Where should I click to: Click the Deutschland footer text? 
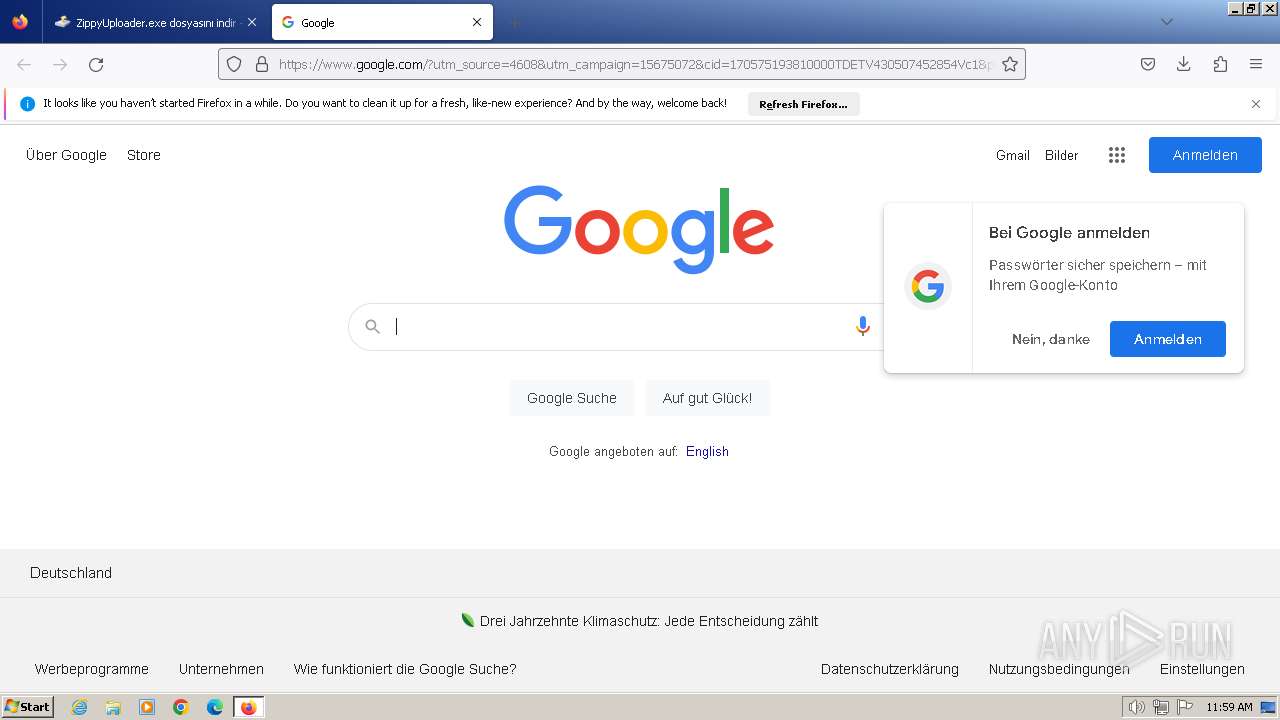click(x=71, y=573)
